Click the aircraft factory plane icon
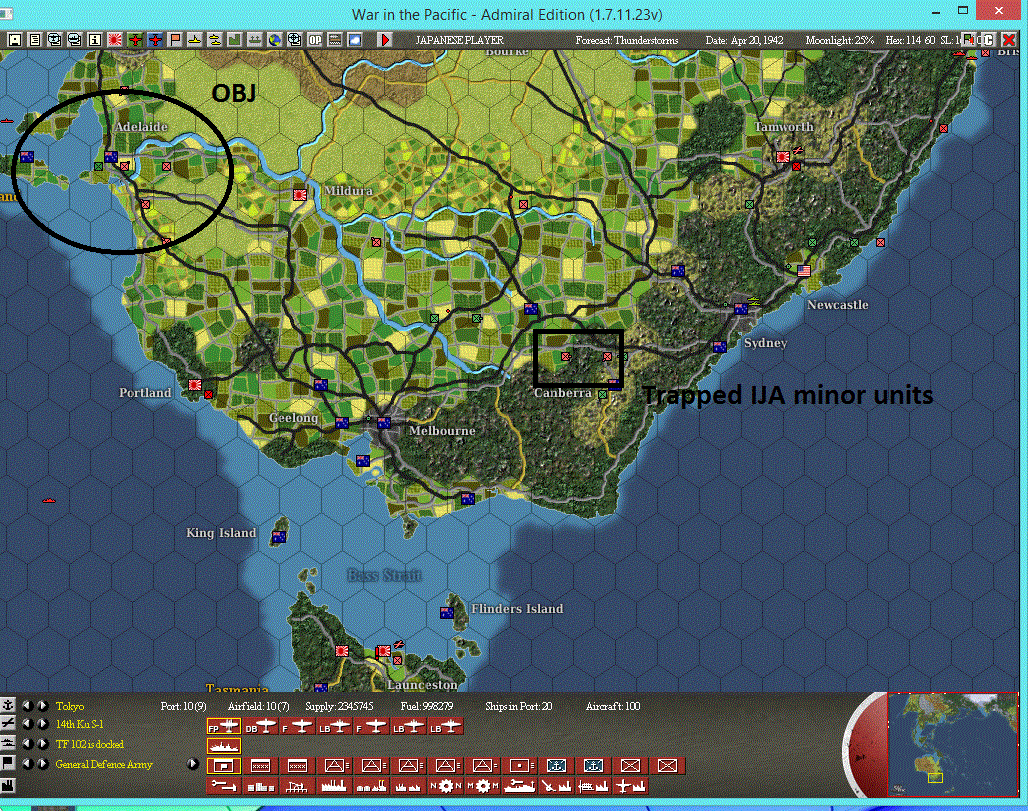The width and height of the screenshot is (1028, 811). [631, 785]
